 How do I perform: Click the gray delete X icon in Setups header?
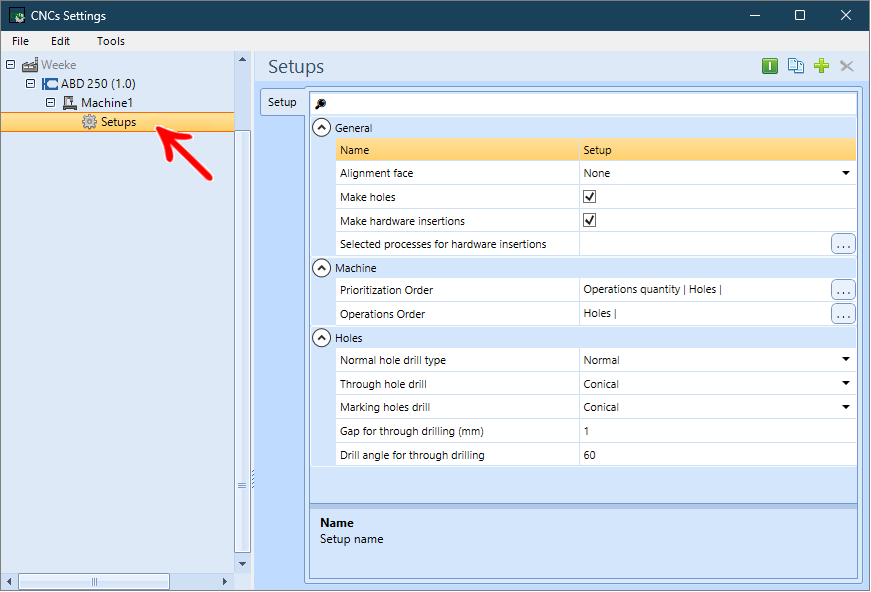point(847,66)
